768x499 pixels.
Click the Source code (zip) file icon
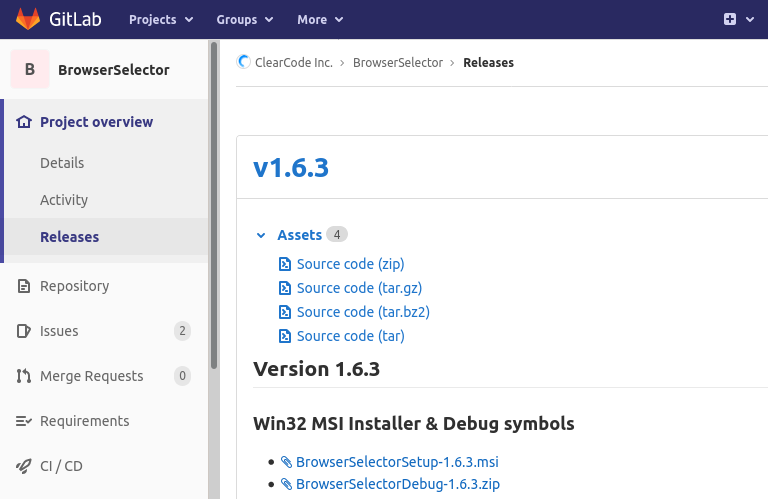coord(285,264)
